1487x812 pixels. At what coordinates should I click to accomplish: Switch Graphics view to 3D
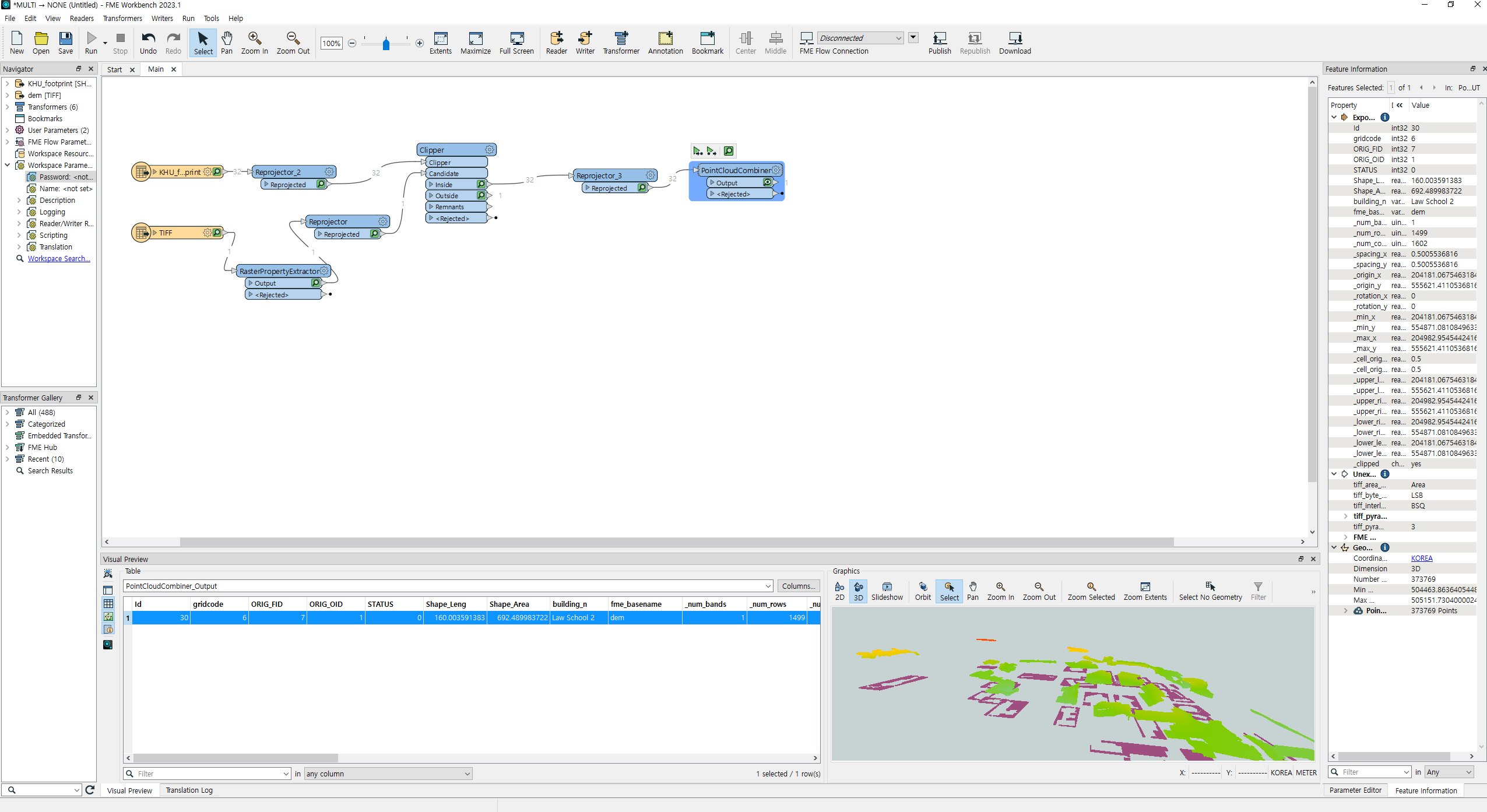click(858, 591)
